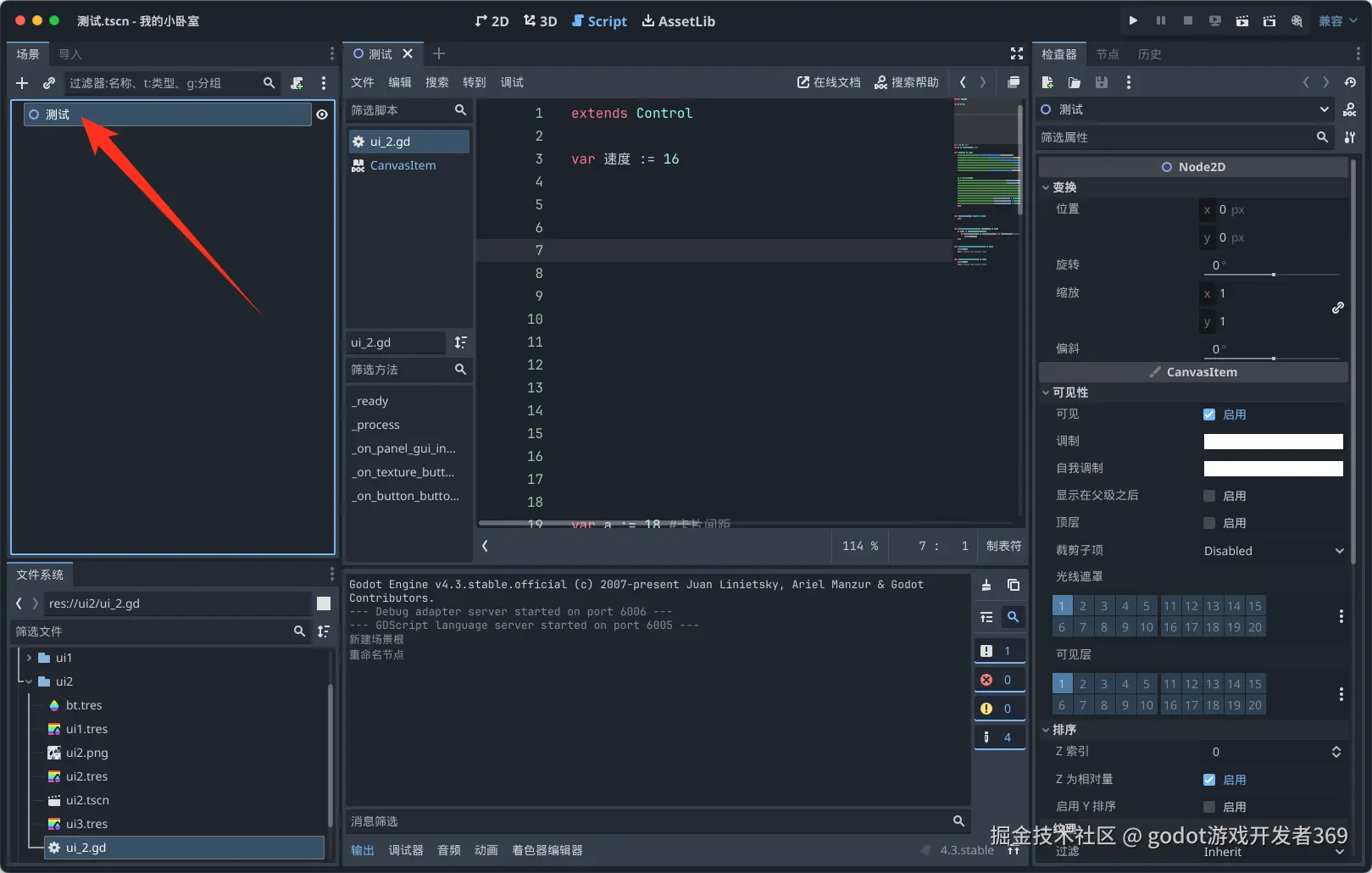The height and width of the screenshot is (873, 1372).
Task: Expand the ui1 folder in file system
Action: [29, 658]
